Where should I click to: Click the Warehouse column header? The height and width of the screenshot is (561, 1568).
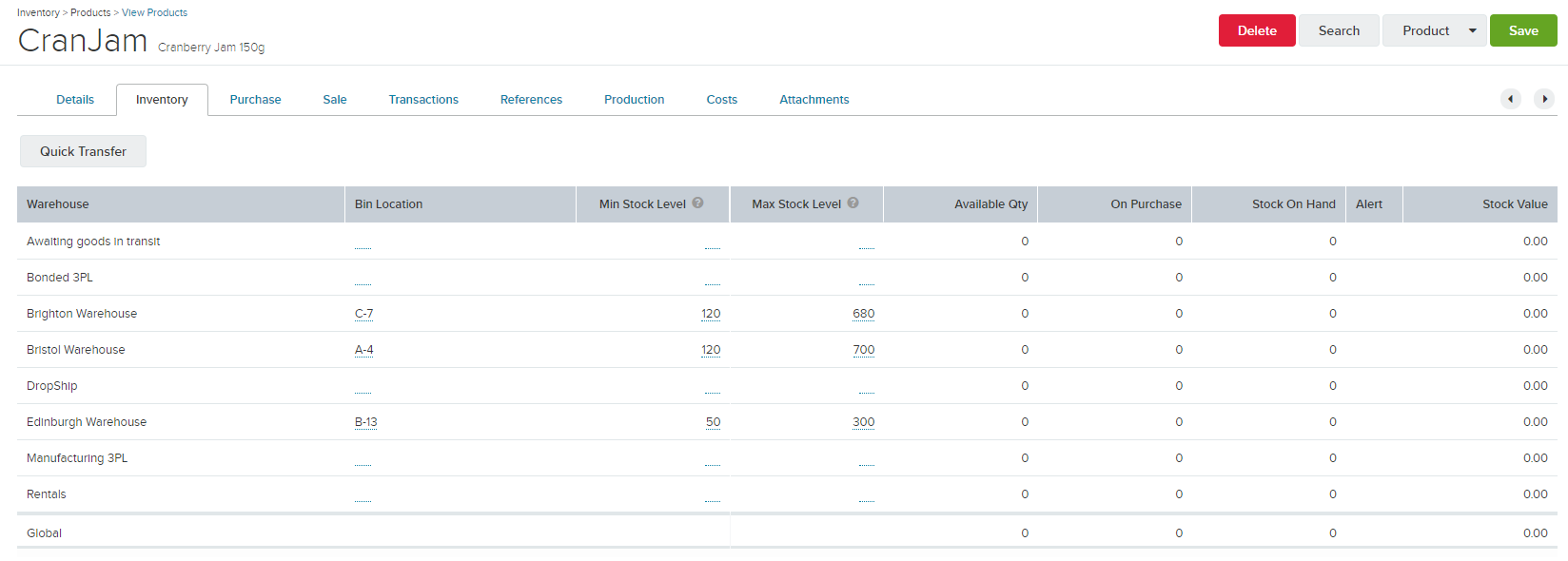tap(181, 204)
